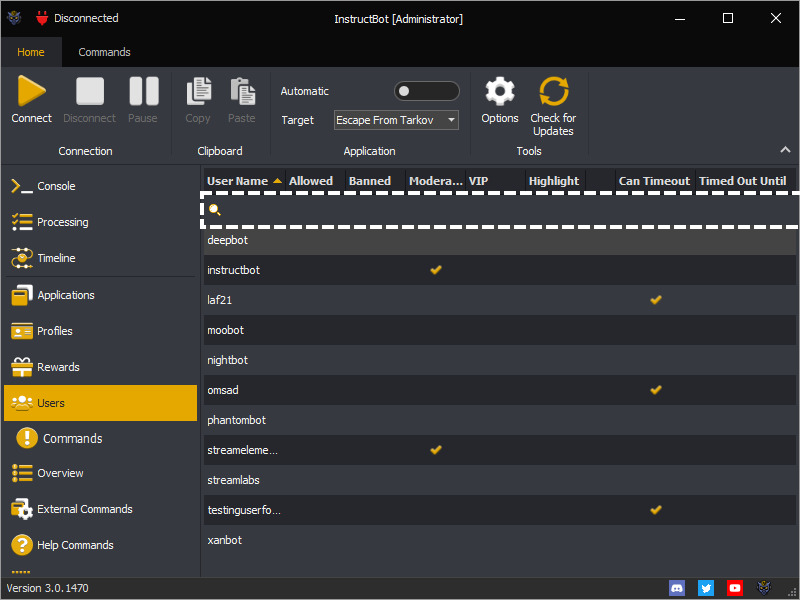Image resolution: width=804 pixels, height=600 pixels.
Task: Select the phantombot user row
Action: point(500,420)
